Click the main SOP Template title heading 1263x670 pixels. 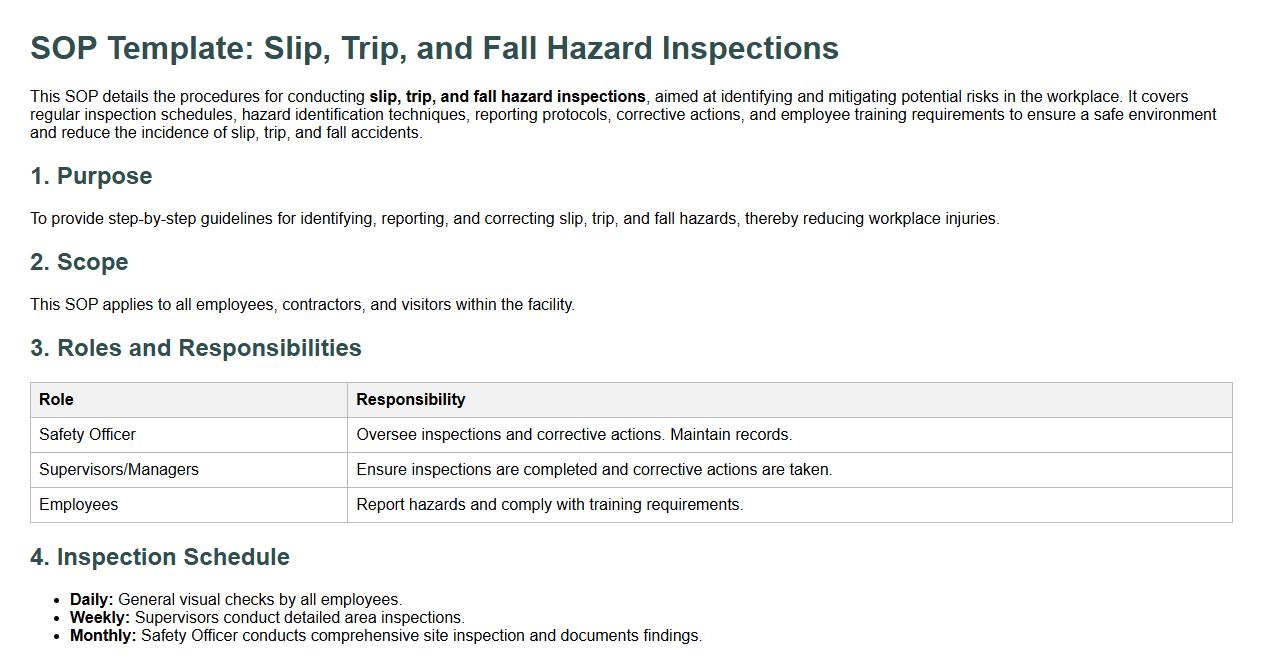[434, 48]
